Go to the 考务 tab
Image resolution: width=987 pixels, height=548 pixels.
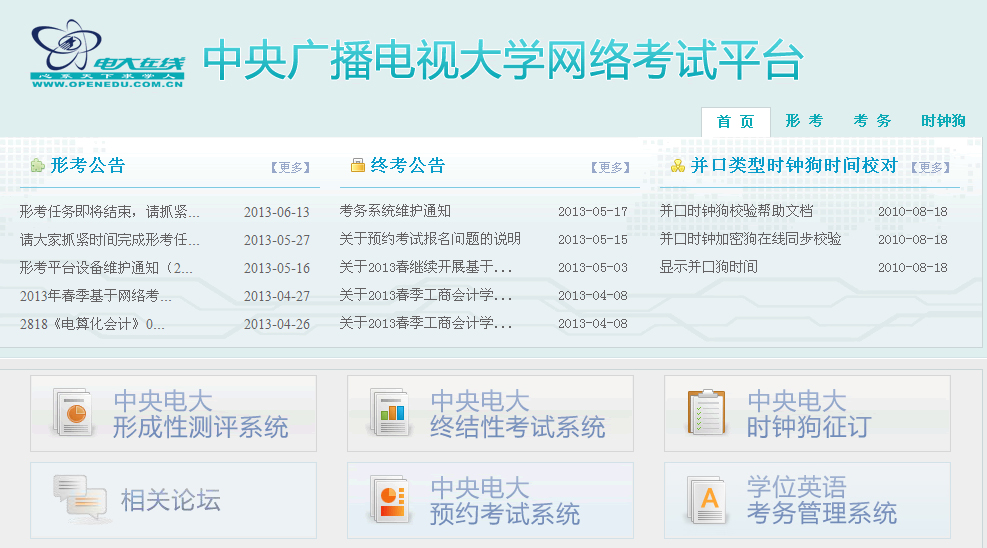872,121
